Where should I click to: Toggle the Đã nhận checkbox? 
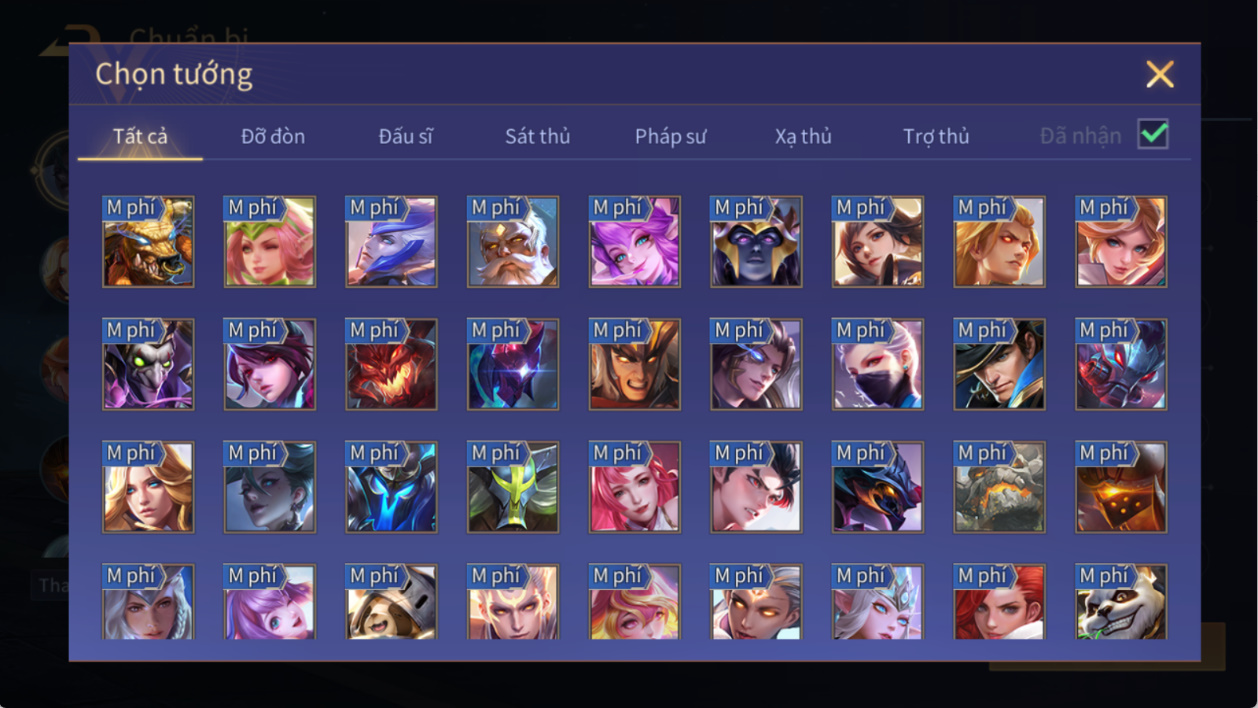[x=1153, y=134]
